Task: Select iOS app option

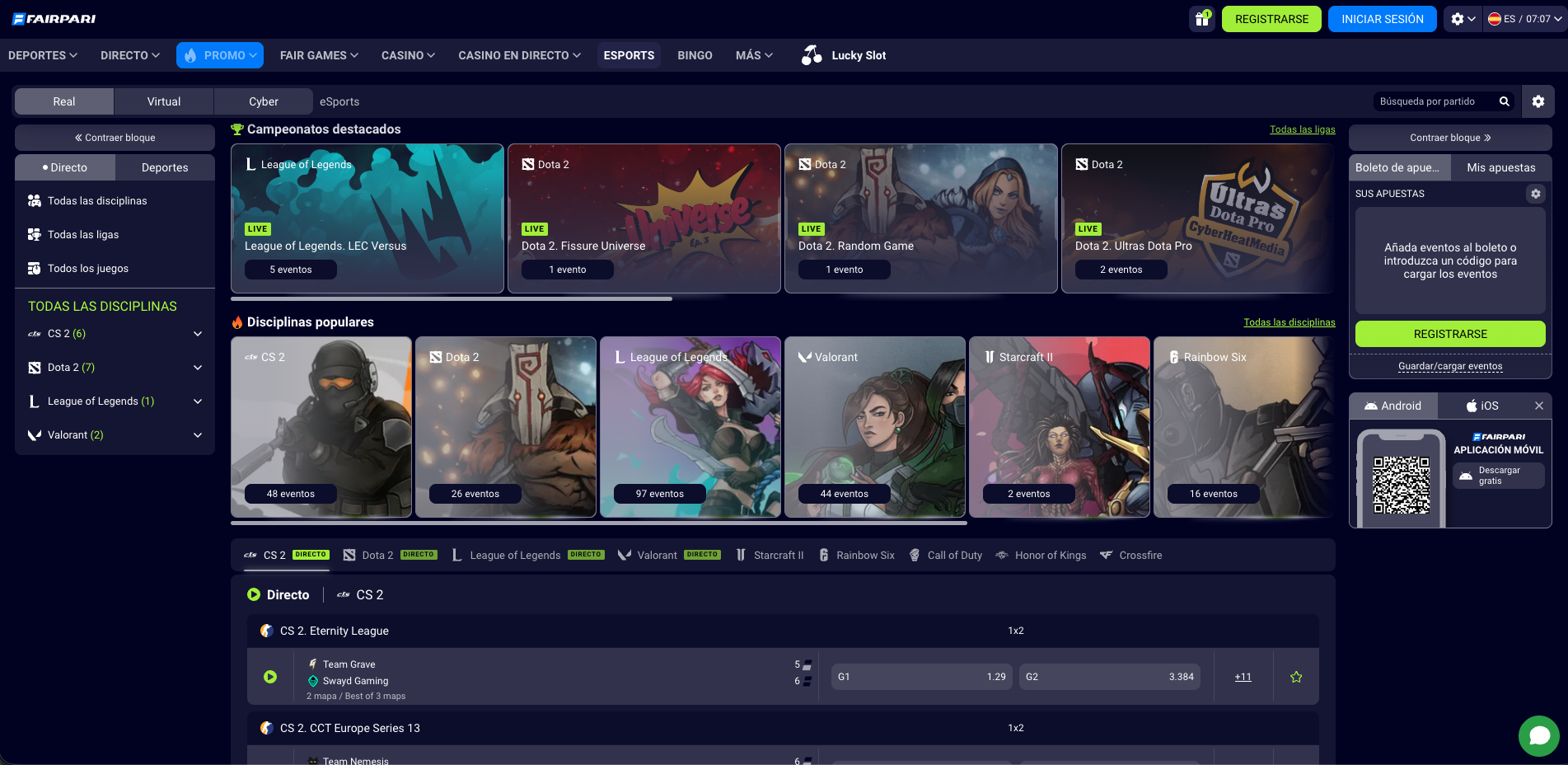Action: click(1482, 406)
